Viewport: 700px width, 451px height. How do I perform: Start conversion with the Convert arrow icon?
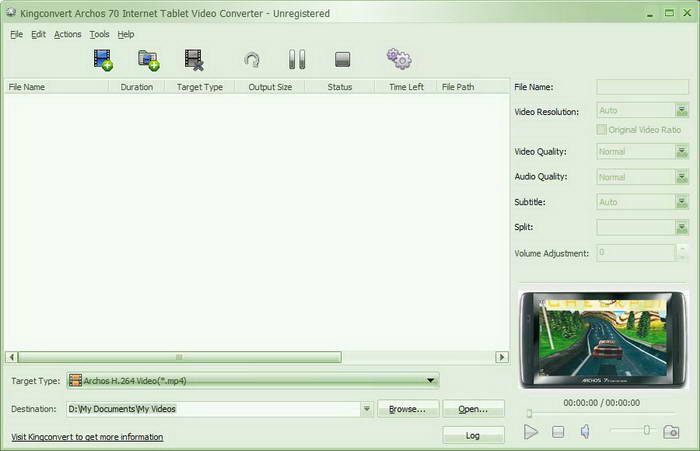tap(252, 60)
